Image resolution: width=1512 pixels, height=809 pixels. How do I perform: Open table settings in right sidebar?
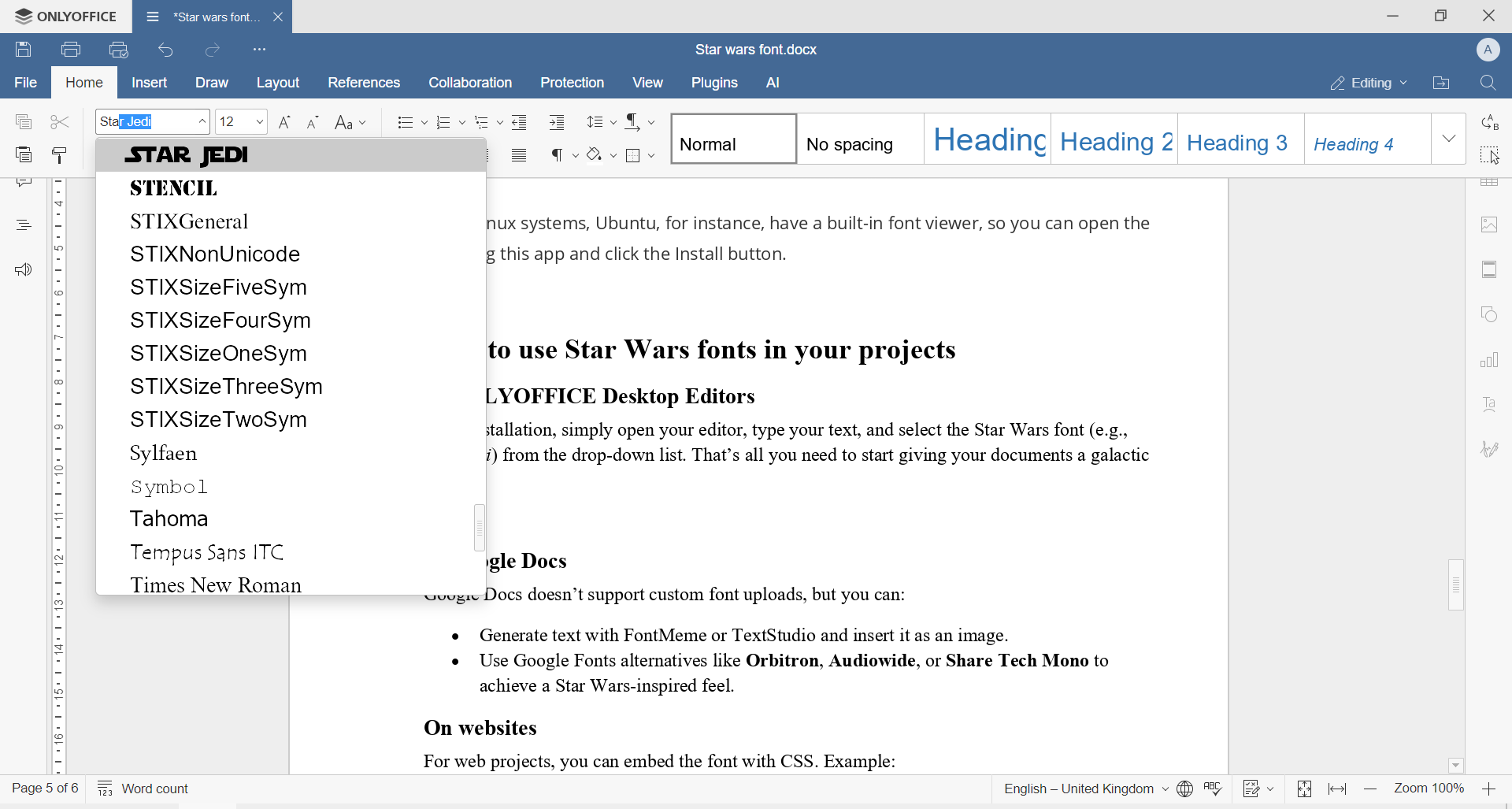[x=1490, y=183]
